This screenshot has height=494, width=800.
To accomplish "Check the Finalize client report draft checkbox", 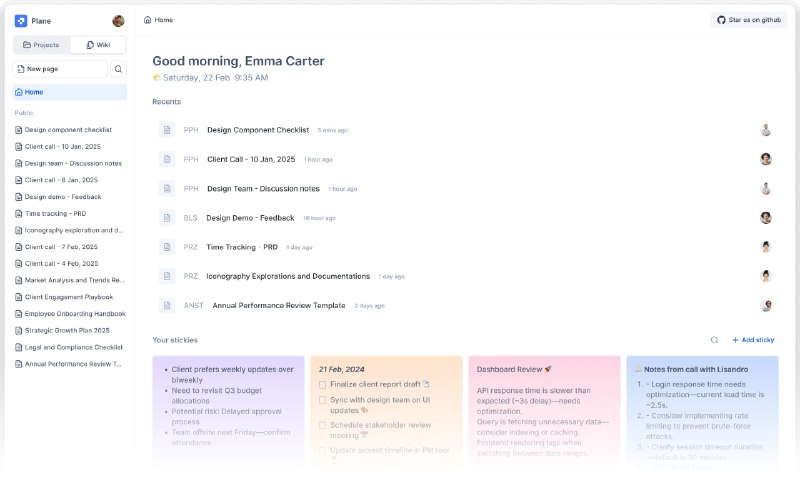I will pos(322,384).
